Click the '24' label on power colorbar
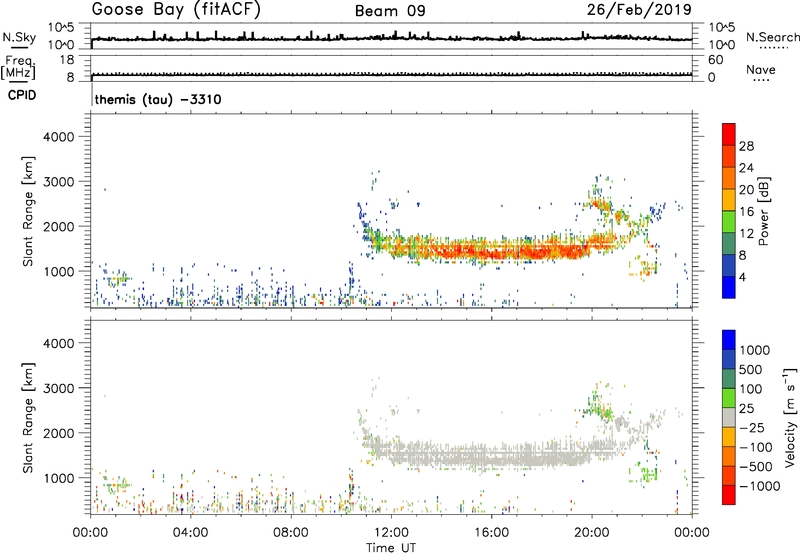The width and height of the screenshot is (800, 554). (x=746, y=168)
